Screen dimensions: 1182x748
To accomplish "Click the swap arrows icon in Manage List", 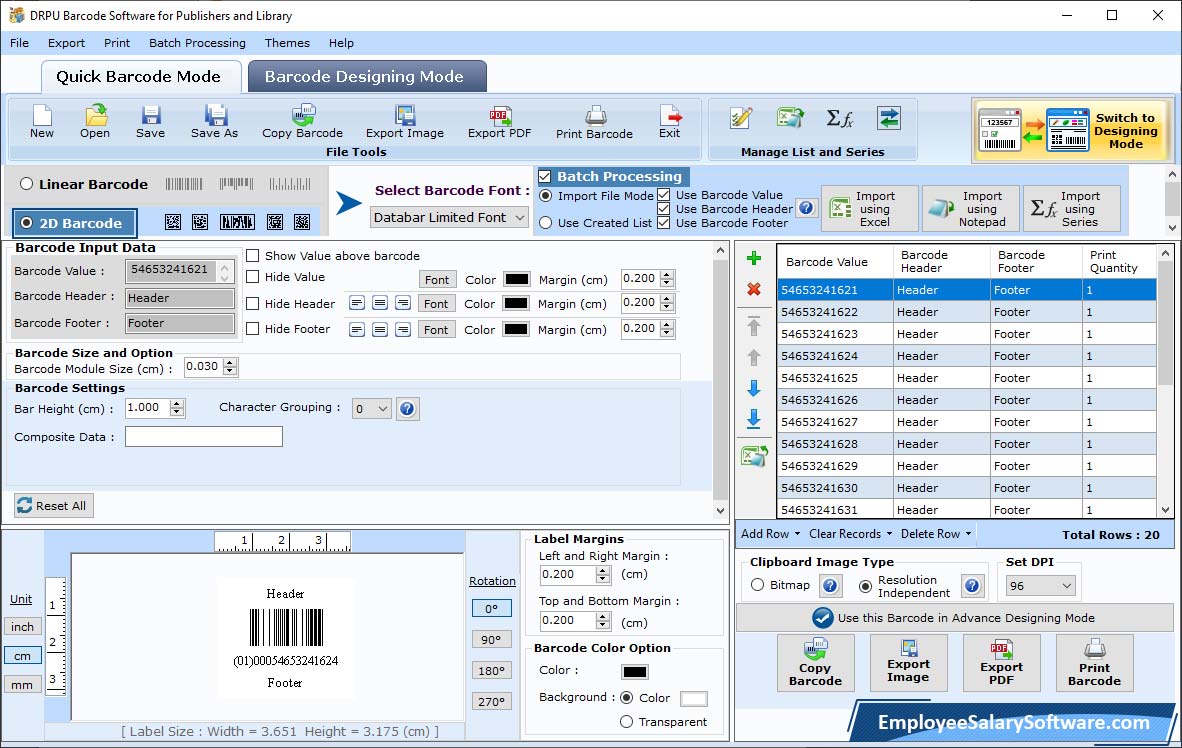I will click(889, 118).
